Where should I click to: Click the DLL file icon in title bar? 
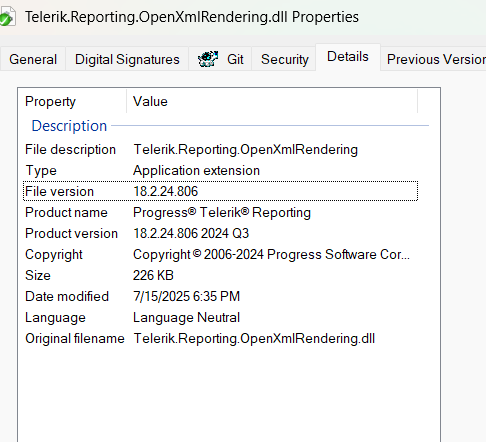pyautogui.click(x=7, y=17)
